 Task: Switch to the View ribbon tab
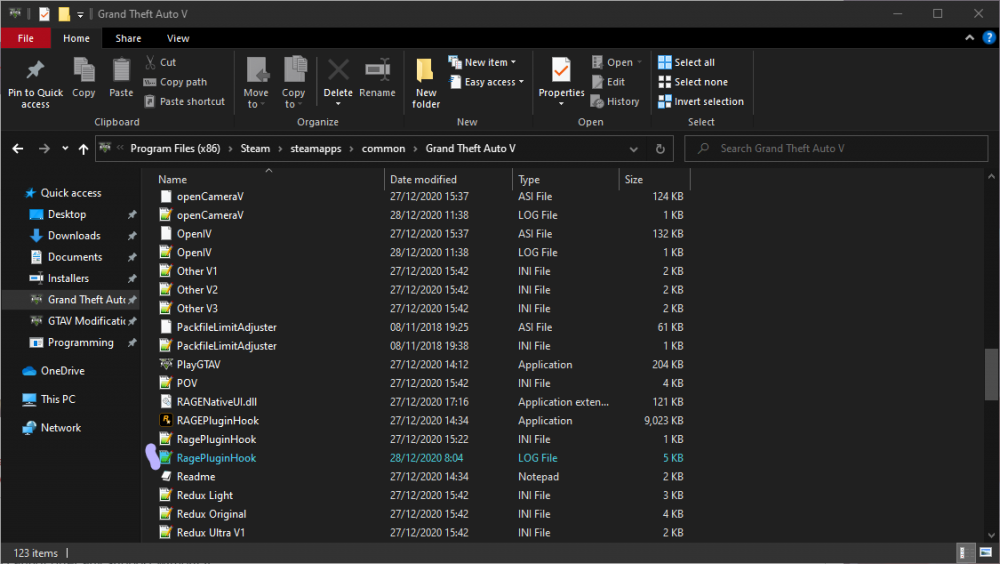(178, 38)
